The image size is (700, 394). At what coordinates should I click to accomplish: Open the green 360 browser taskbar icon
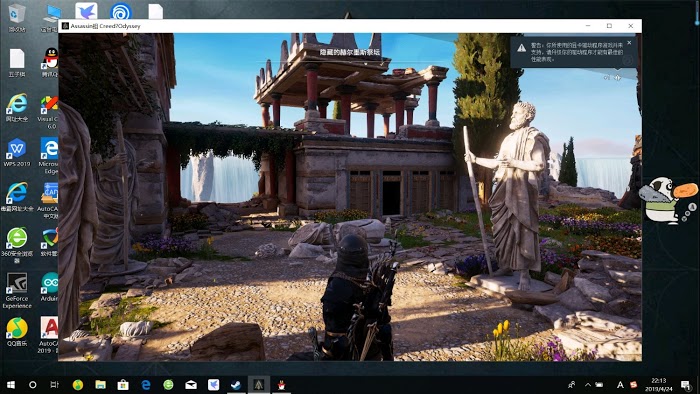pyautogui.click(x=168, y=385)
